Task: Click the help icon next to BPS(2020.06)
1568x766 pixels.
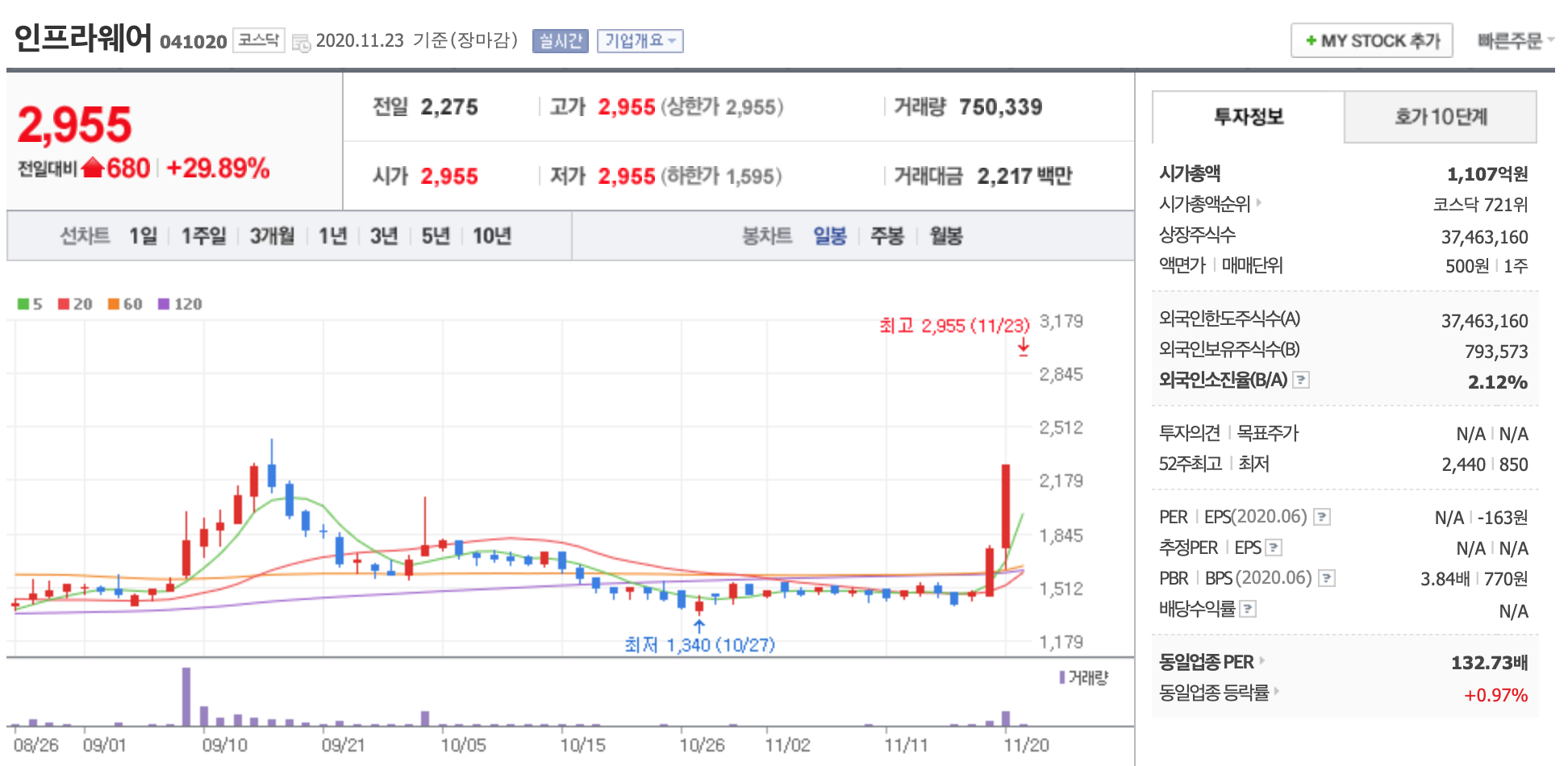Action: click(x=1327, y=578)
